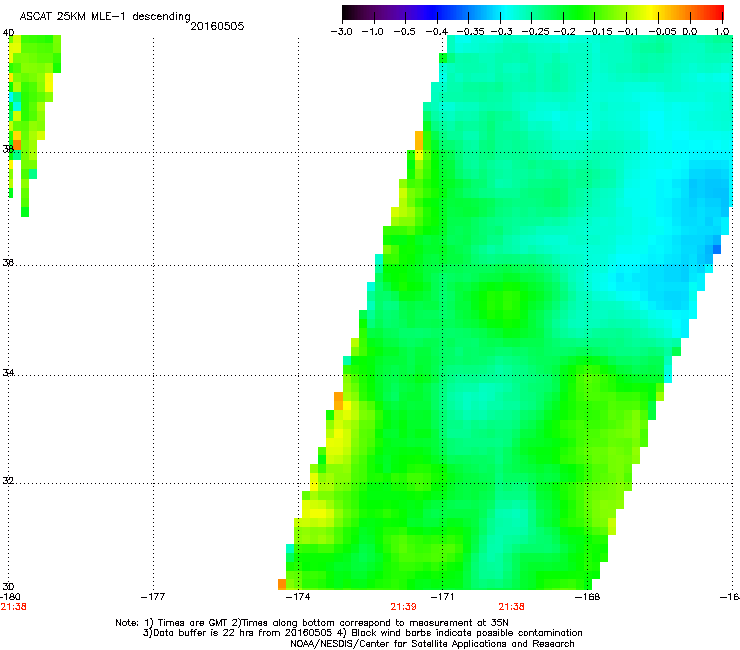Click the note line 'Times are GMT'
This screenshot has width=740, height=650.
coord(193,623)
